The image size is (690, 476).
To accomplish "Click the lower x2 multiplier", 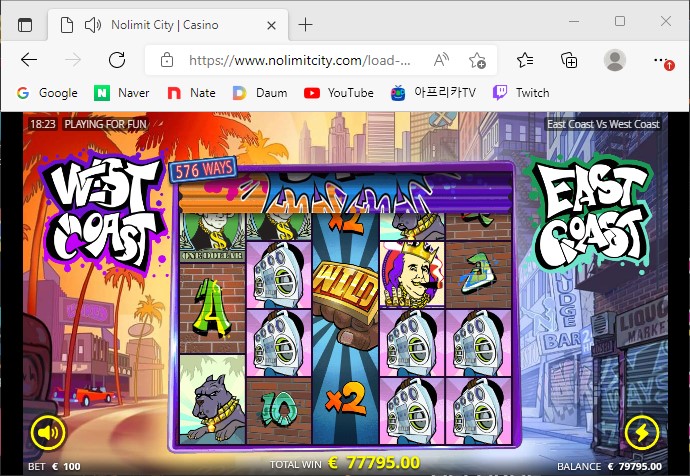I will [x=346, y=399].
